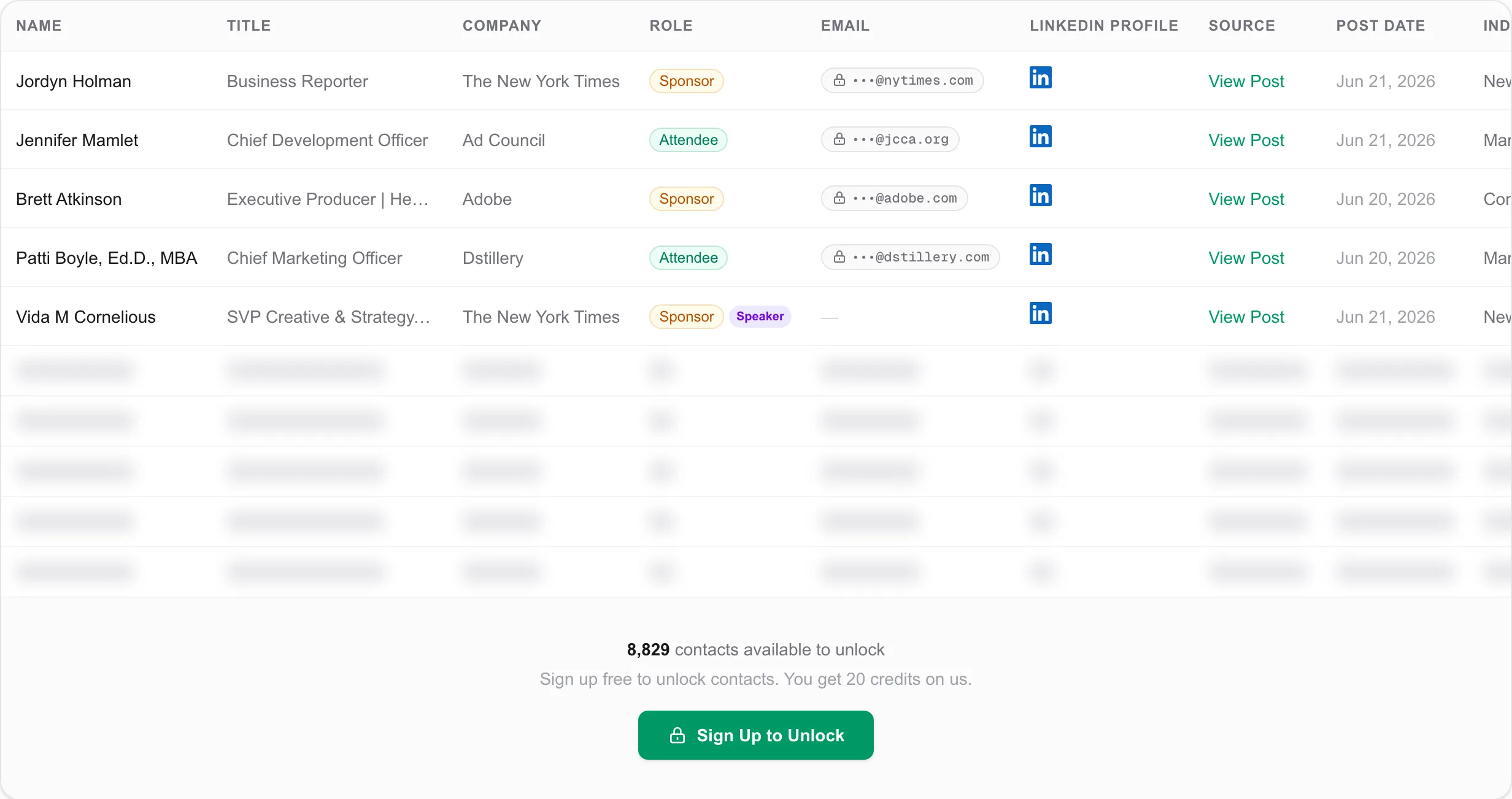
Task: Click the EMAIL column header
Action: (845, 26)
